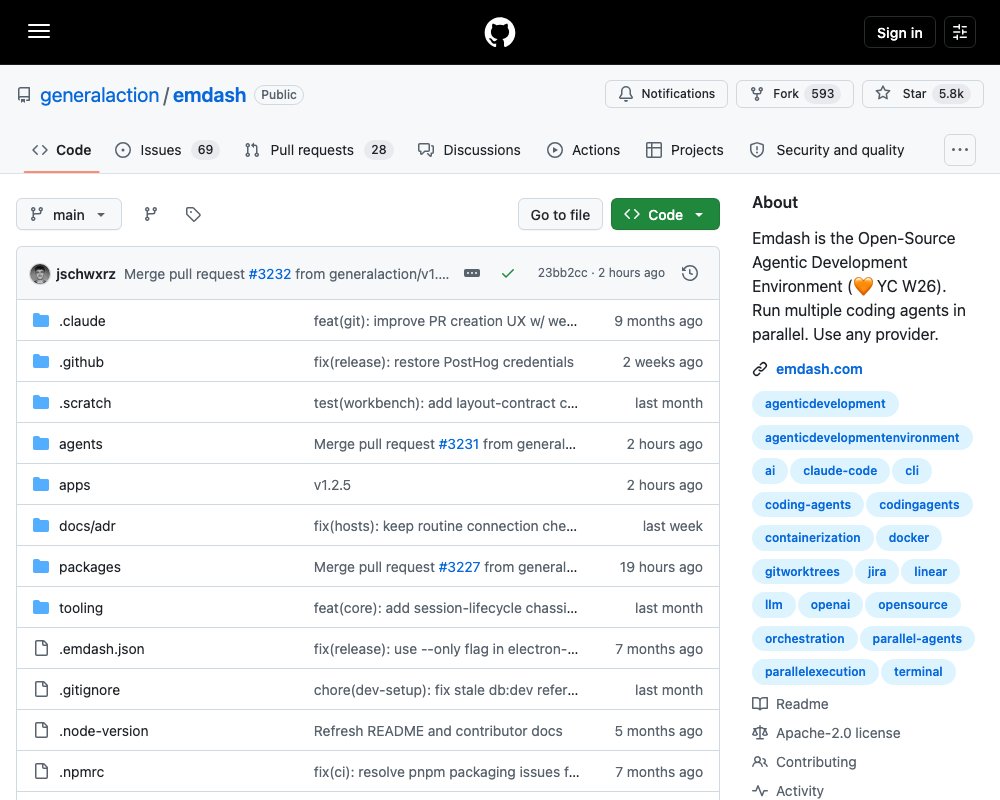The width and height of the screenshot is (1000, 800).
Task: Open the commit history clock icon
Action: coord(690,273)
